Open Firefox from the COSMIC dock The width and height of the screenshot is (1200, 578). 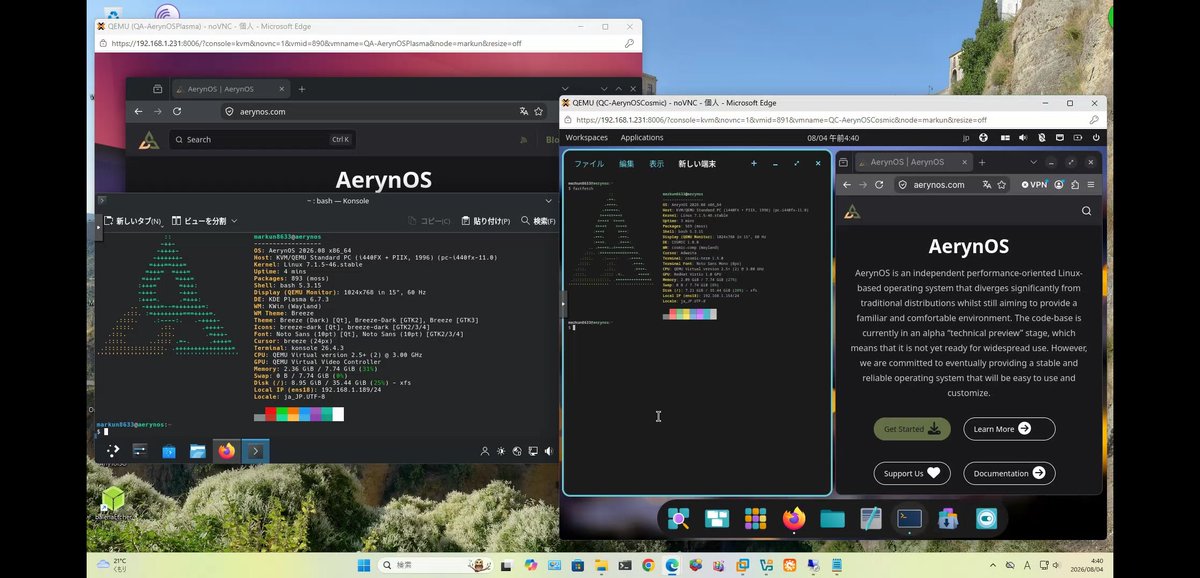[x=794, y=518]
